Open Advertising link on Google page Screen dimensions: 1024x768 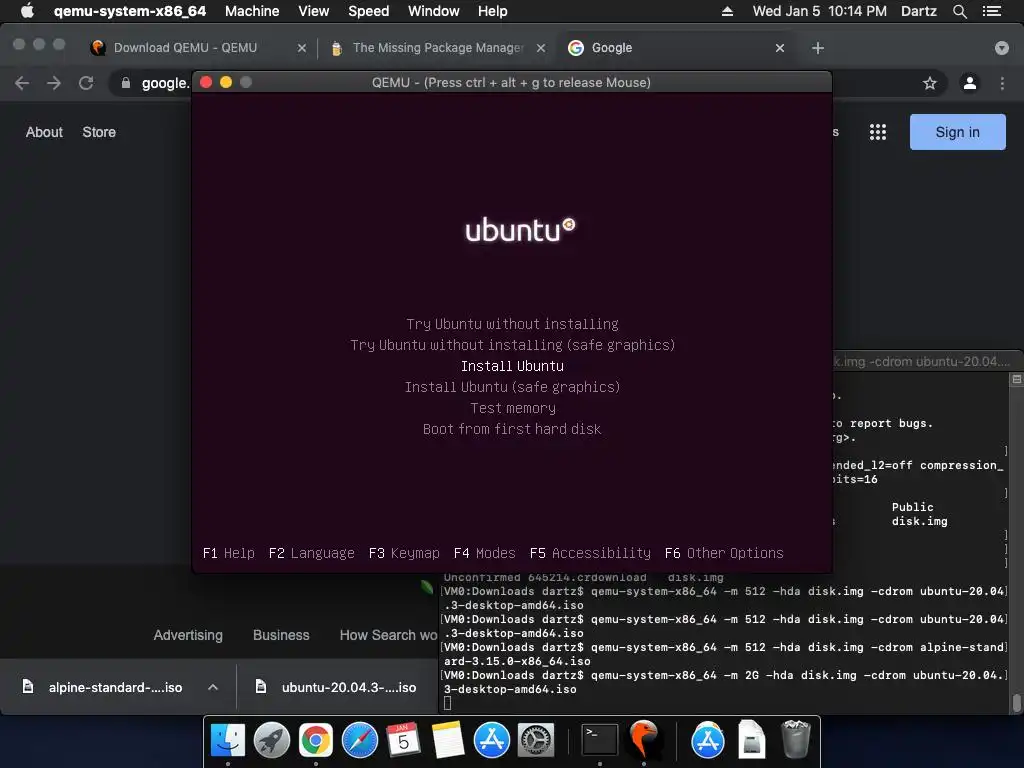(188, 635)
